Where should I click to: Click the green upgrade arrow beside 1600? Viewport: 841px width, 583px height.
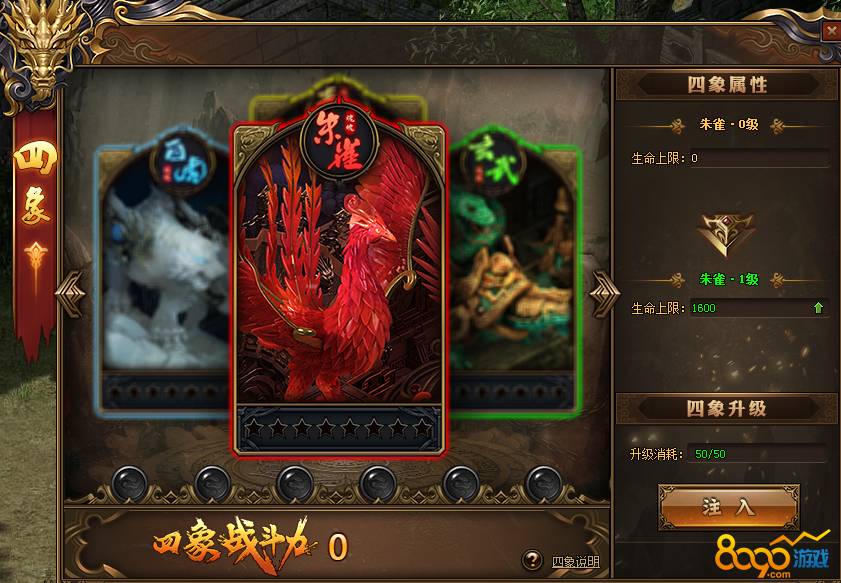818,308
